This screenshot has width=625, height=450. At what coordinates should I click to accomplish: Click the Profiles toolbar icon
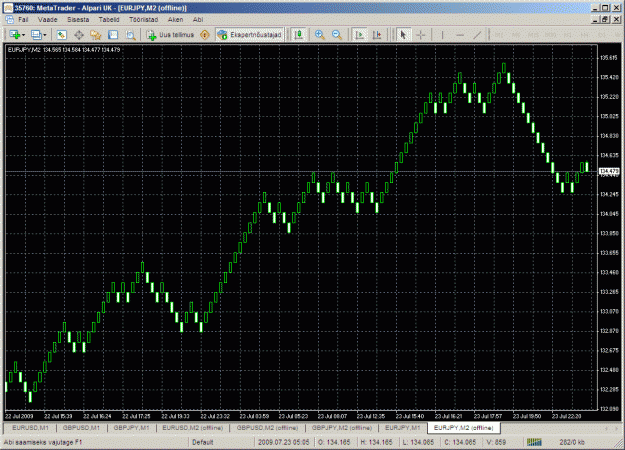click(36, 35)
